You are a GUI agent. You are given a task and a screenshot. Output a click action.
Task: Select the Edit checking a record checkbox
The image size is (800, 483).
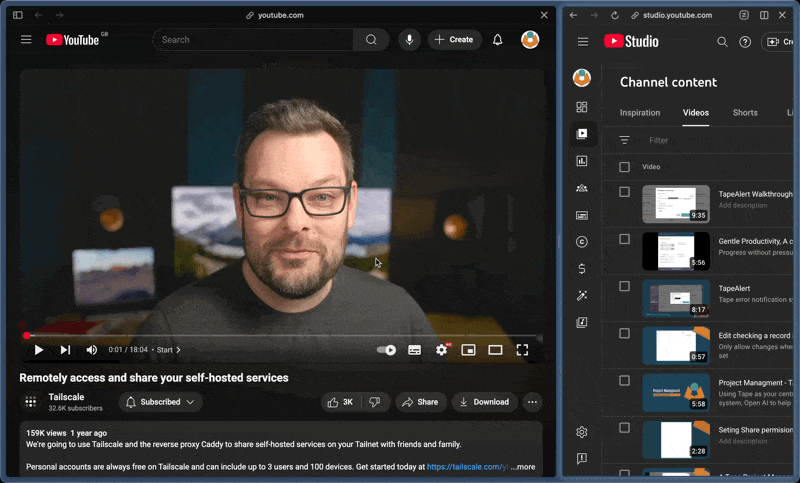[624, 333]
